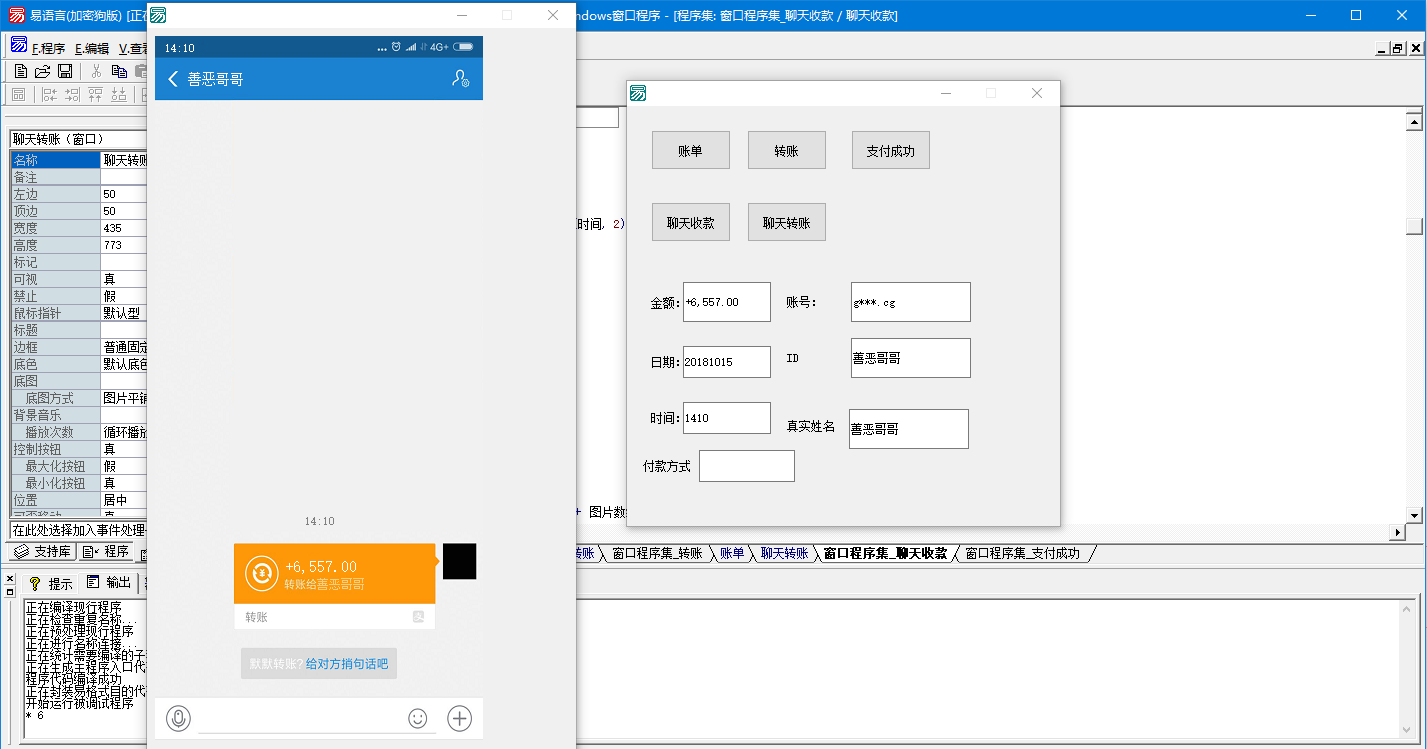Click the Open folder toolbar icon

point(42,71)
